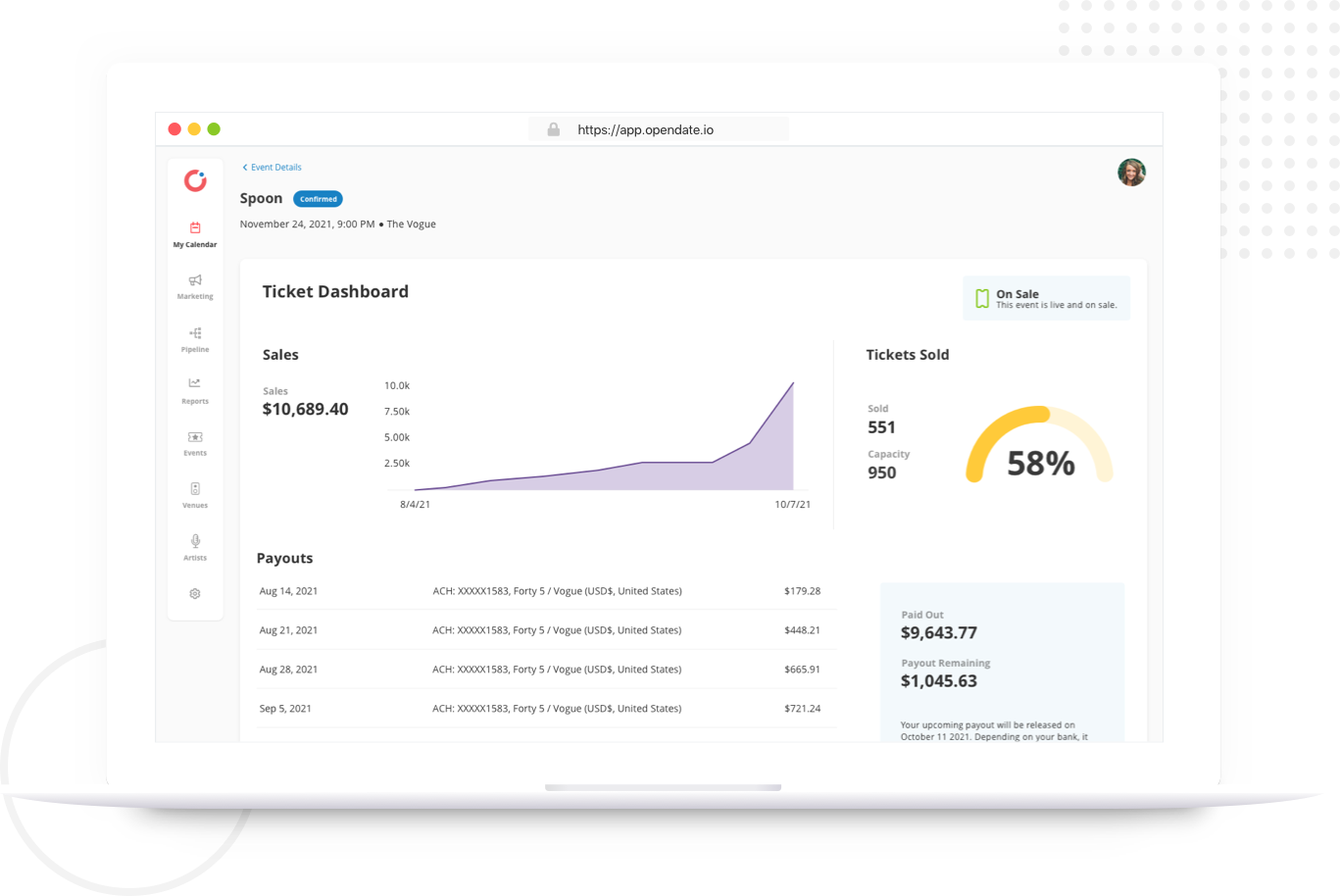
Task: Click the 58% tickets sold gauge
Action: [1040, 446]
